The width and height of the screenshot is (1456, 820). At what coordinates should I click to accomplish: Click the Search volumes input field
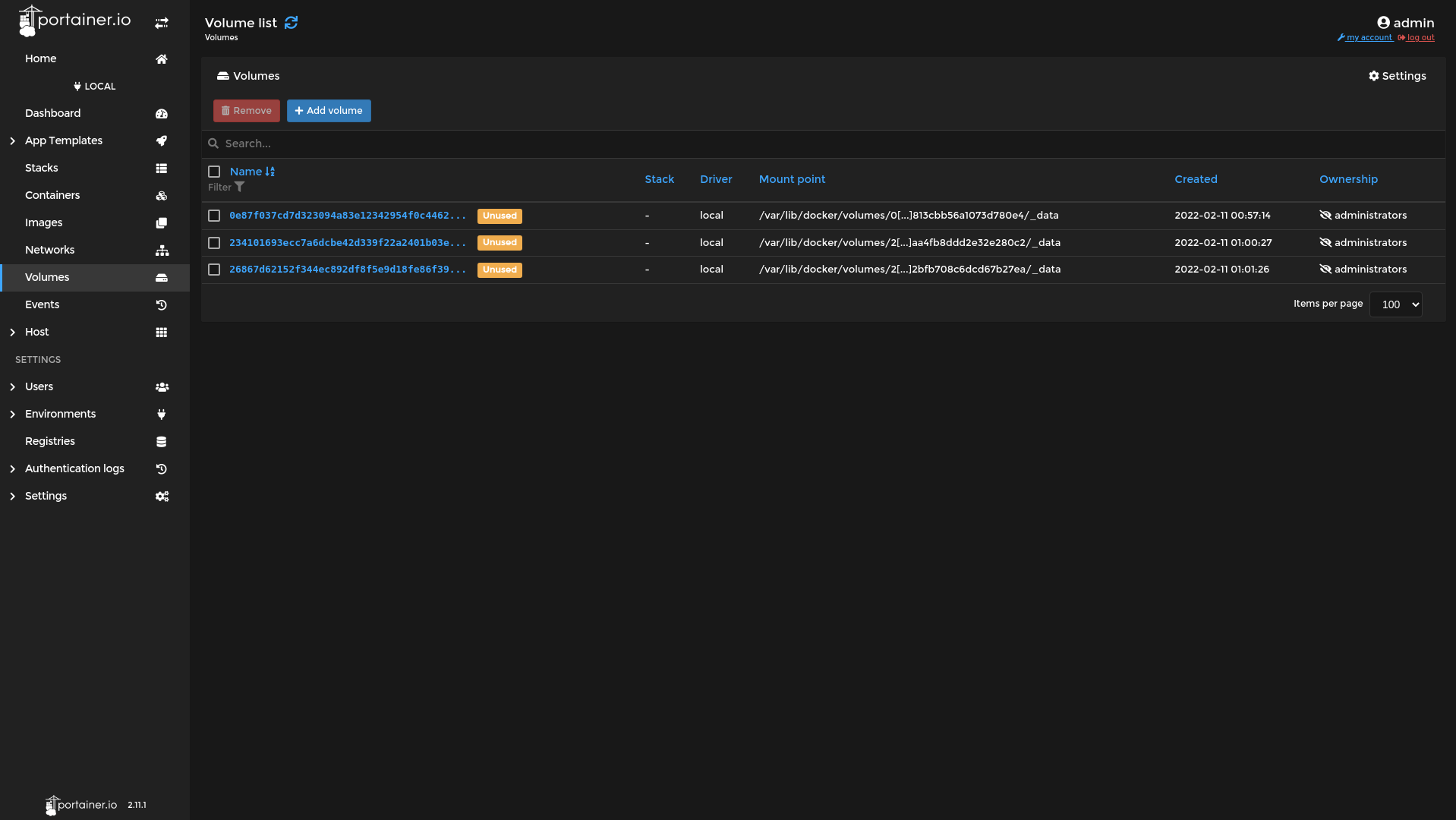pos(823,143)
